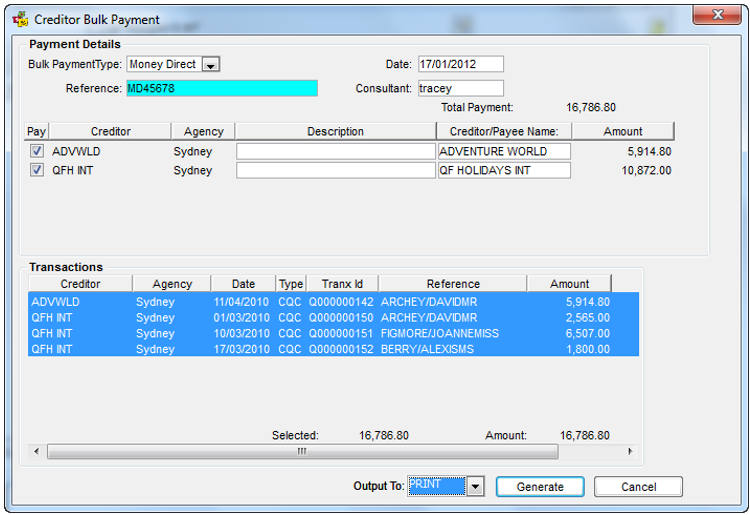Open the Bulk PaymentType dropdown arrow
The width and height of the screenshot is (750, 515).
point(210,64)
